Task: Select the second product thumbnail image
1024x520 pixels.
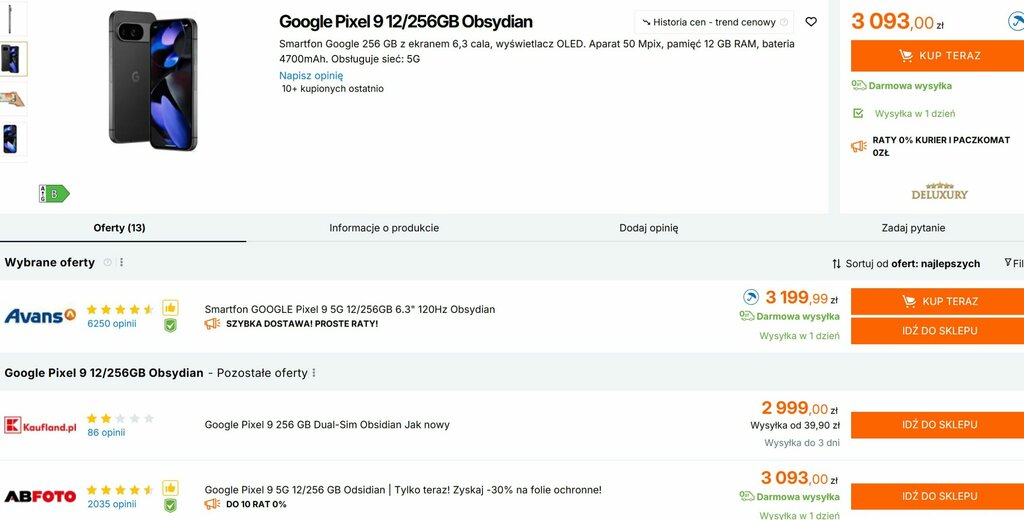Action: [14, 59]
